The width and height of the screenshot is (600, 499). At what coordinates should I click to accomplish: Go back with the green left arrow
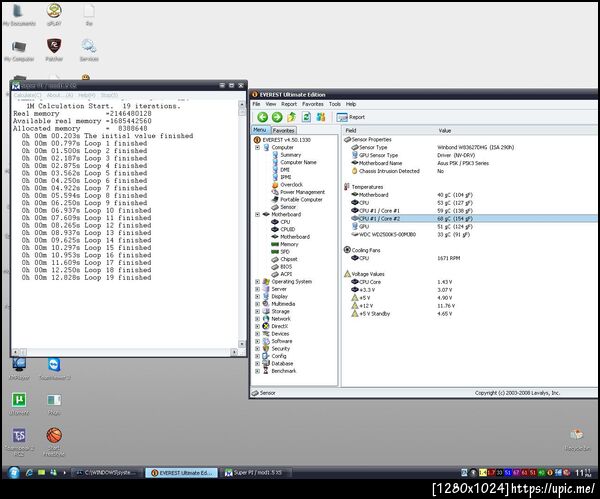tap(262, 117)
